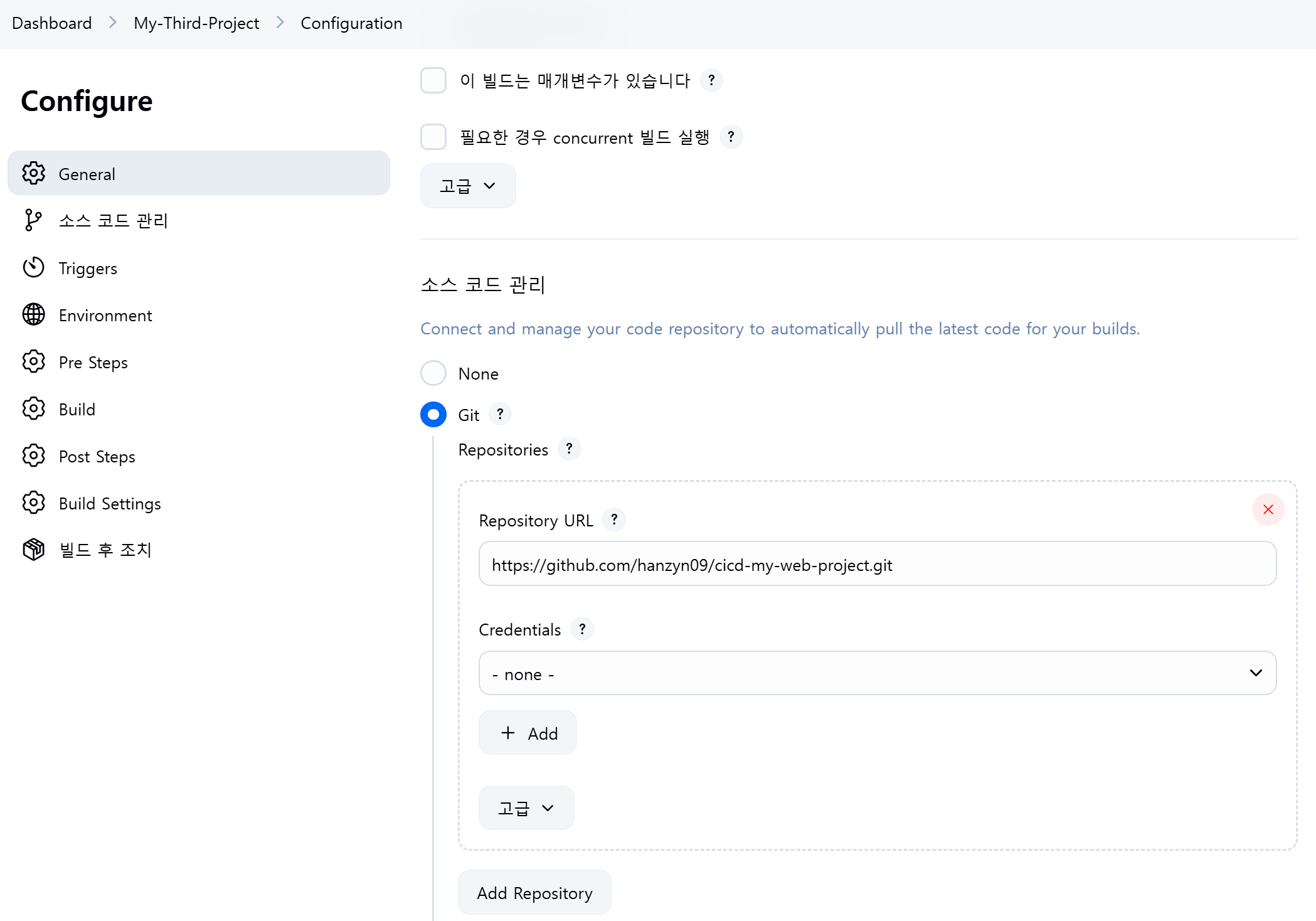Toggle the concurrent build checkbox
Screen dimensions: 1316x921
[433, 137]
